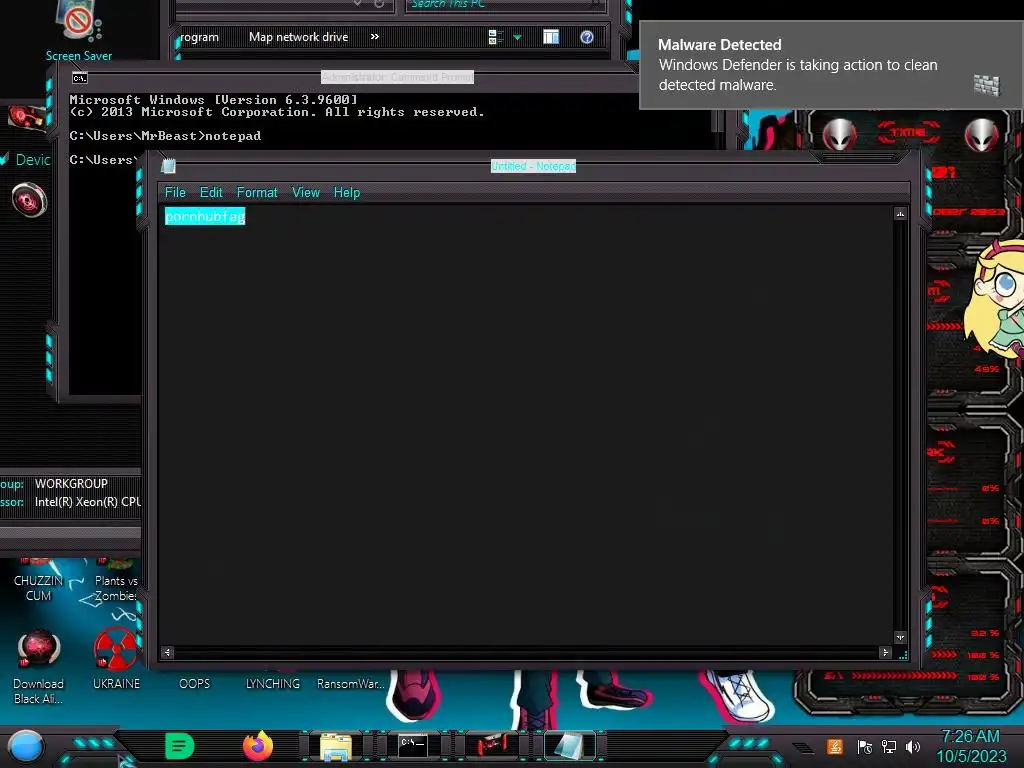Select the UKRAINE radiation desktop icon
Screen dimensions: 1024x768
(x=116, y=658)
